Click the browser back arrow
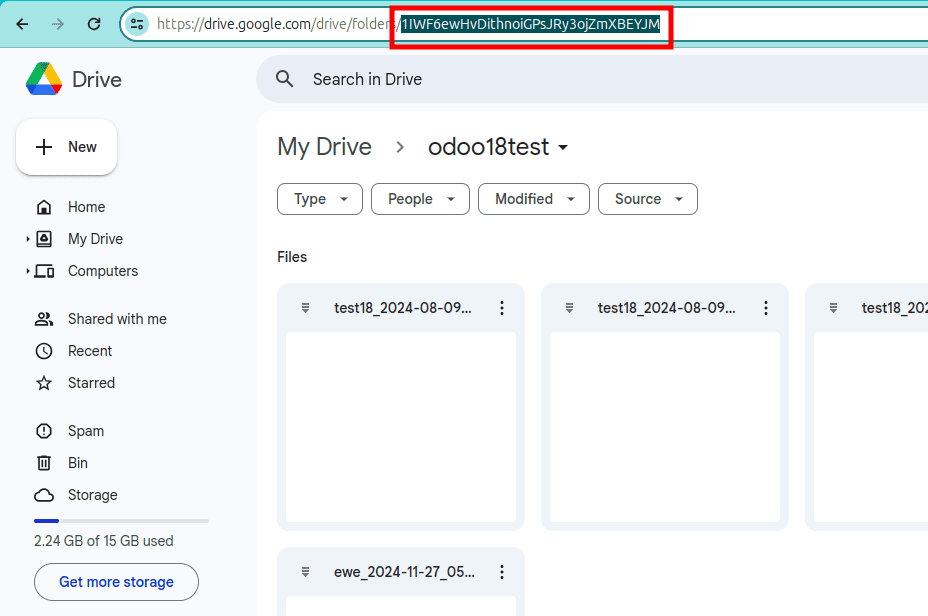Viewport: 928px width, 616px height. (x=23, y=24)
